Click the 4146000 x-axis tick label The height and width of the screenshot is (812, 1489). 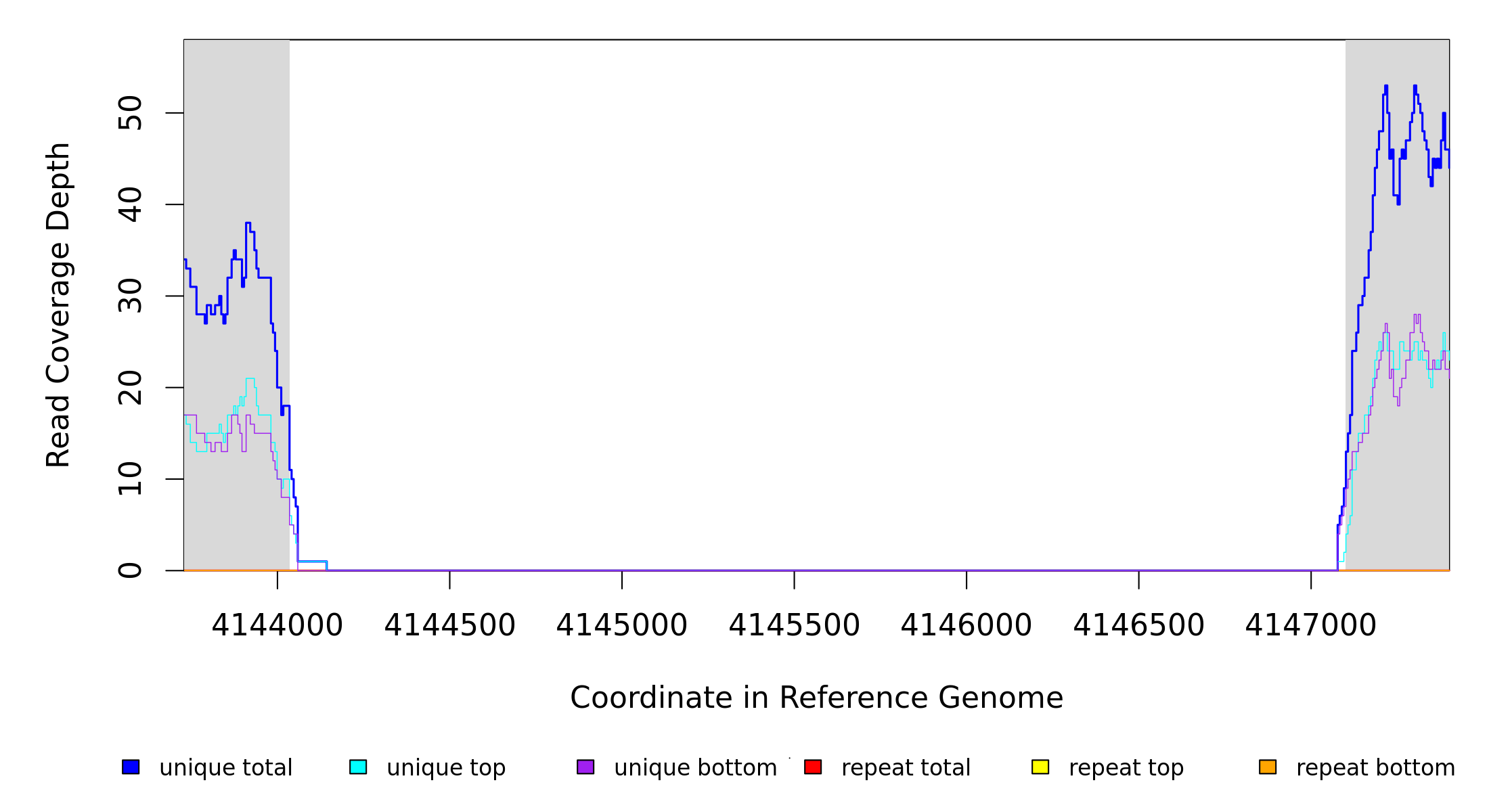click(x=966, y=625)
